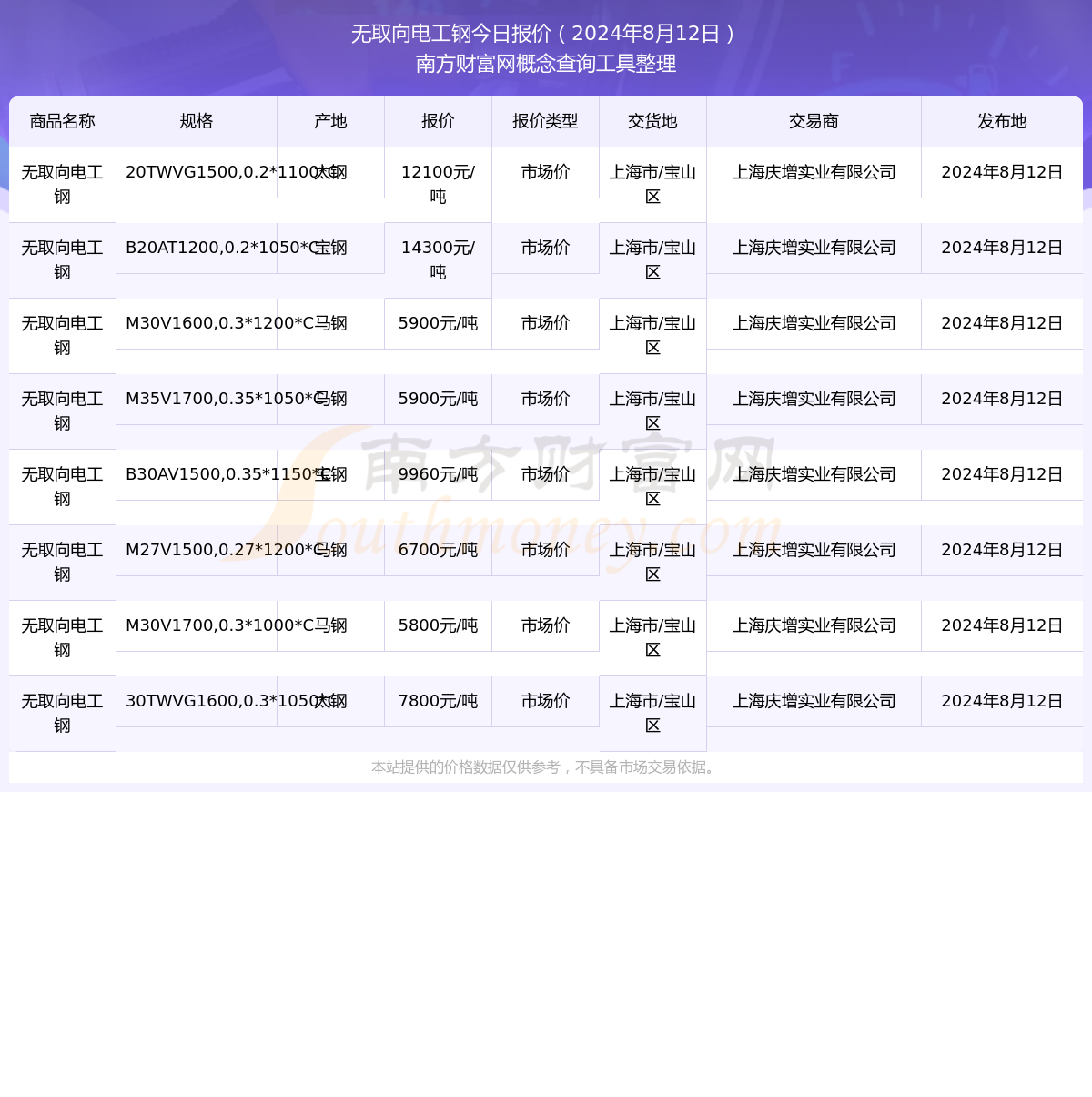Click 上海市/宝山区 in the B20AT1200 row
The height and width of the screenshot is (1097, 1092).
point(652,260)
